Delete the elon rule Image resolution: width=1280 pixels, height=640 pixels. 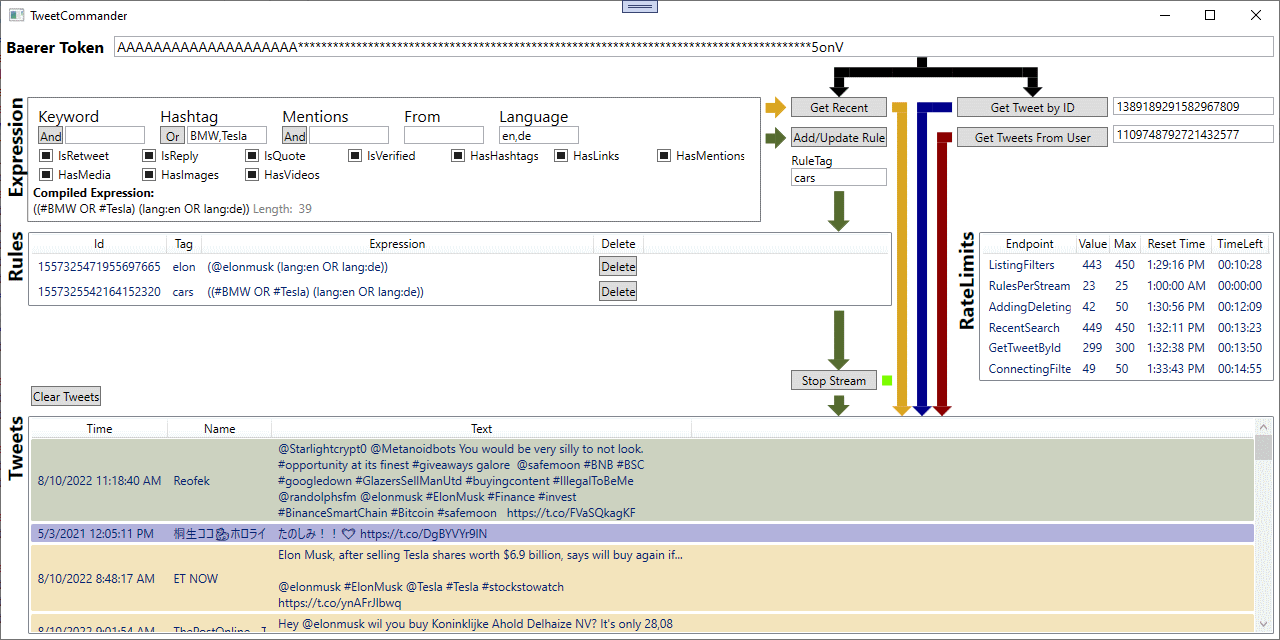pyautogui.click(x=618, y=267)
